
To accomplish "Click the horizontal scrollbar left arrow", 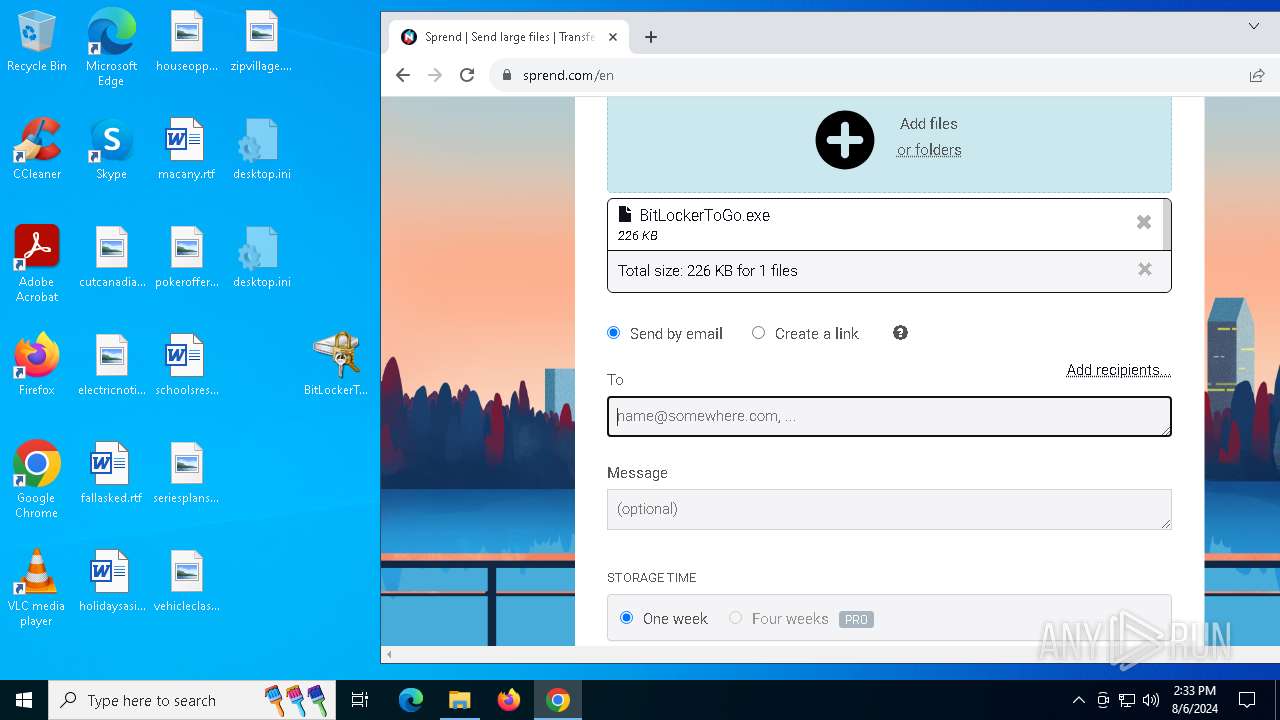I will [x=389, y=654].
